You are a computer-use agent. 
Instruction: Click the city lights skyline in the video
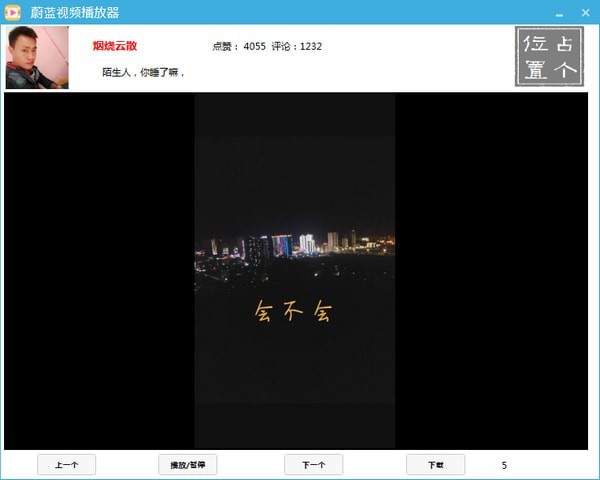(x=294, y=245)
